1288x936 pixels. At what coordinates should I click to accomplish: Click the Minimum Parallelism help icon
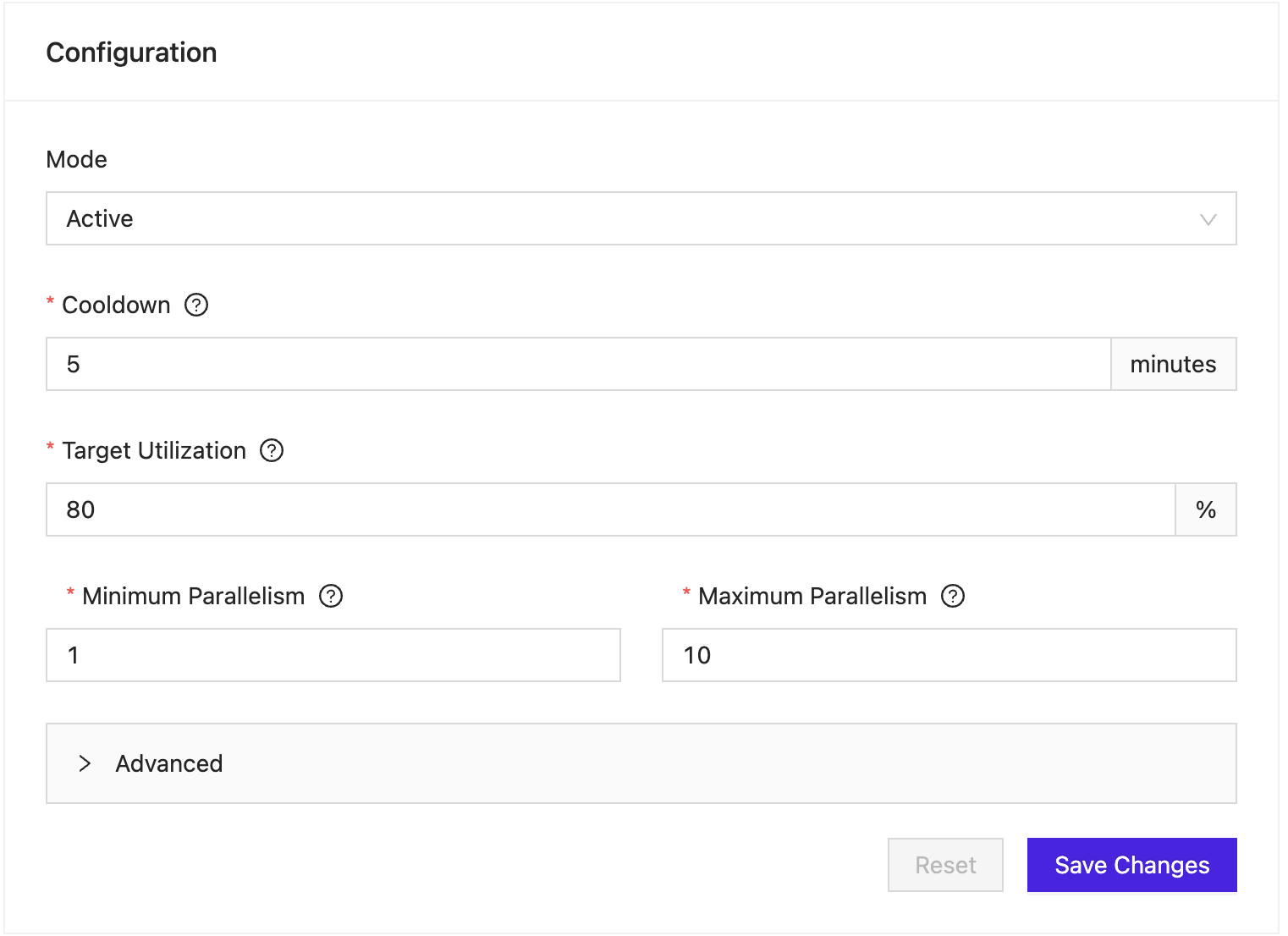pos(331,596)
